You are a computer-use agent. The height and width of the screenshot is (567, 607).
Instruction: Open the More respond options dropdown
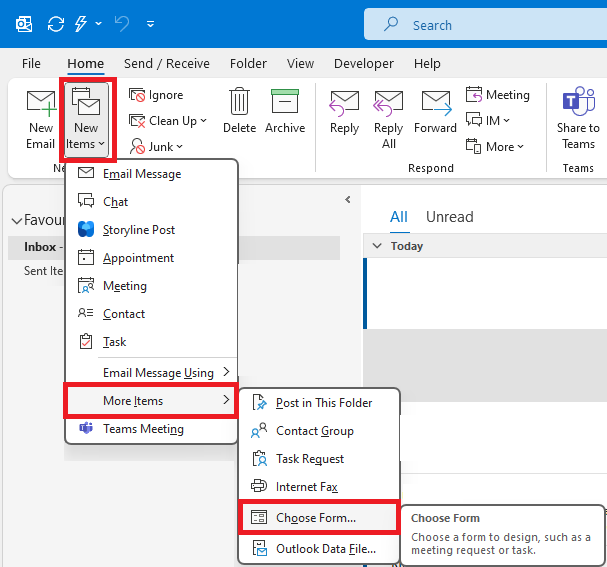click(x=494, y=147)
